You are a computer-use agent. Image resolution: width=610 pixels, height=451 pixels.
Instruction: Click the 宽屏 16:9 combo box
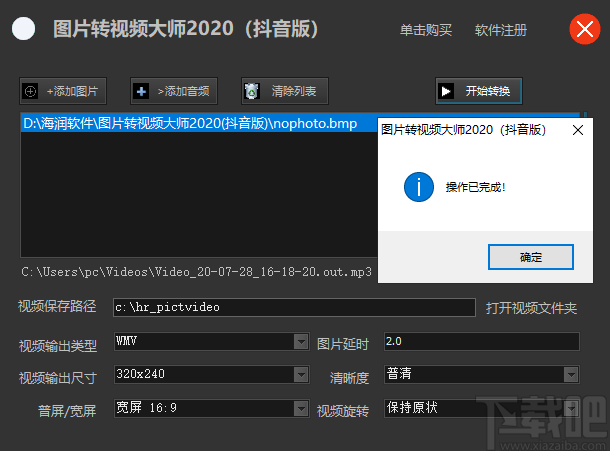[212, 408]
